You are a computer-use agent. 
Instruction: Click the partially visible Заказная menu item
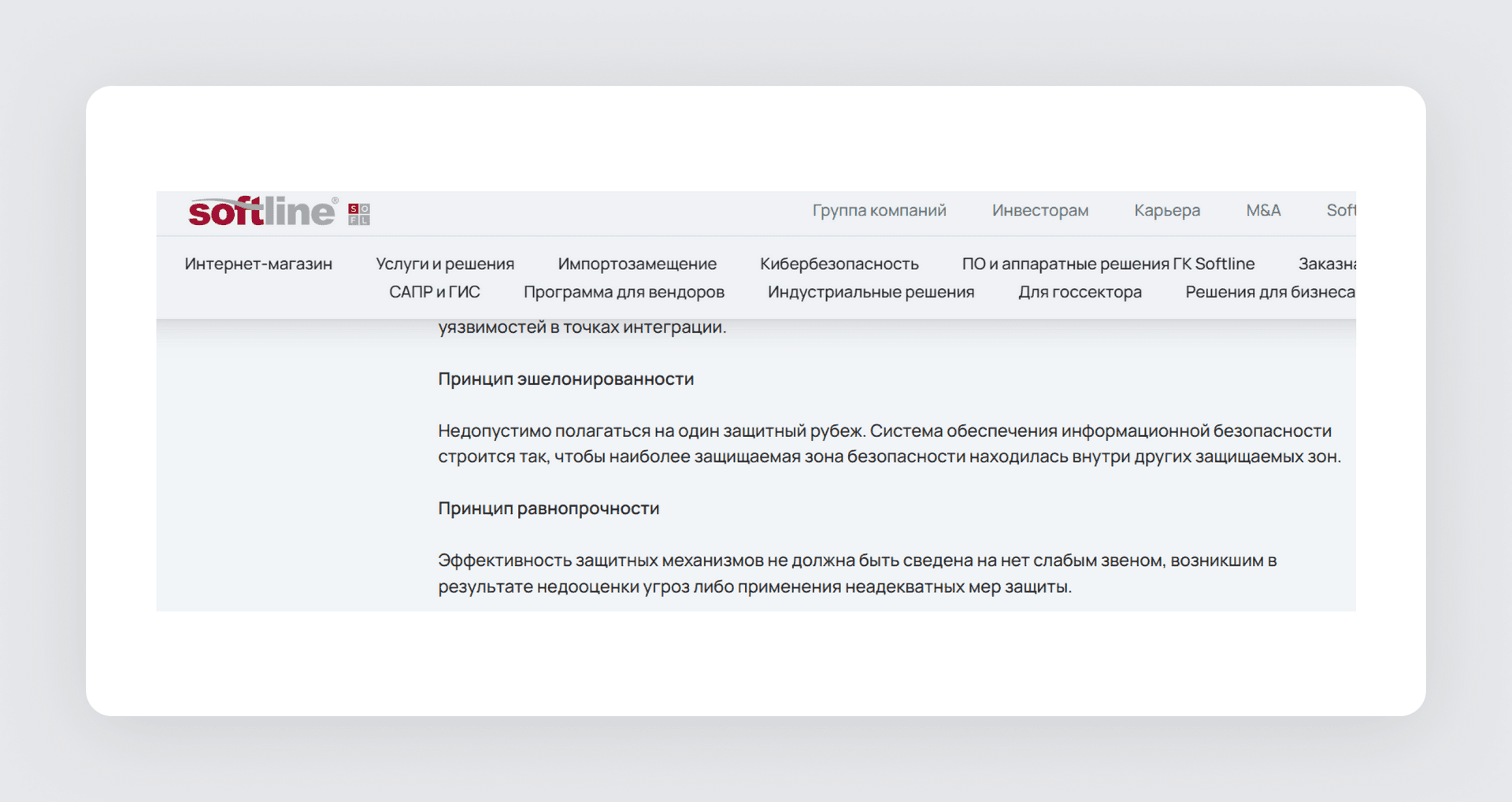click(1327, 264)
